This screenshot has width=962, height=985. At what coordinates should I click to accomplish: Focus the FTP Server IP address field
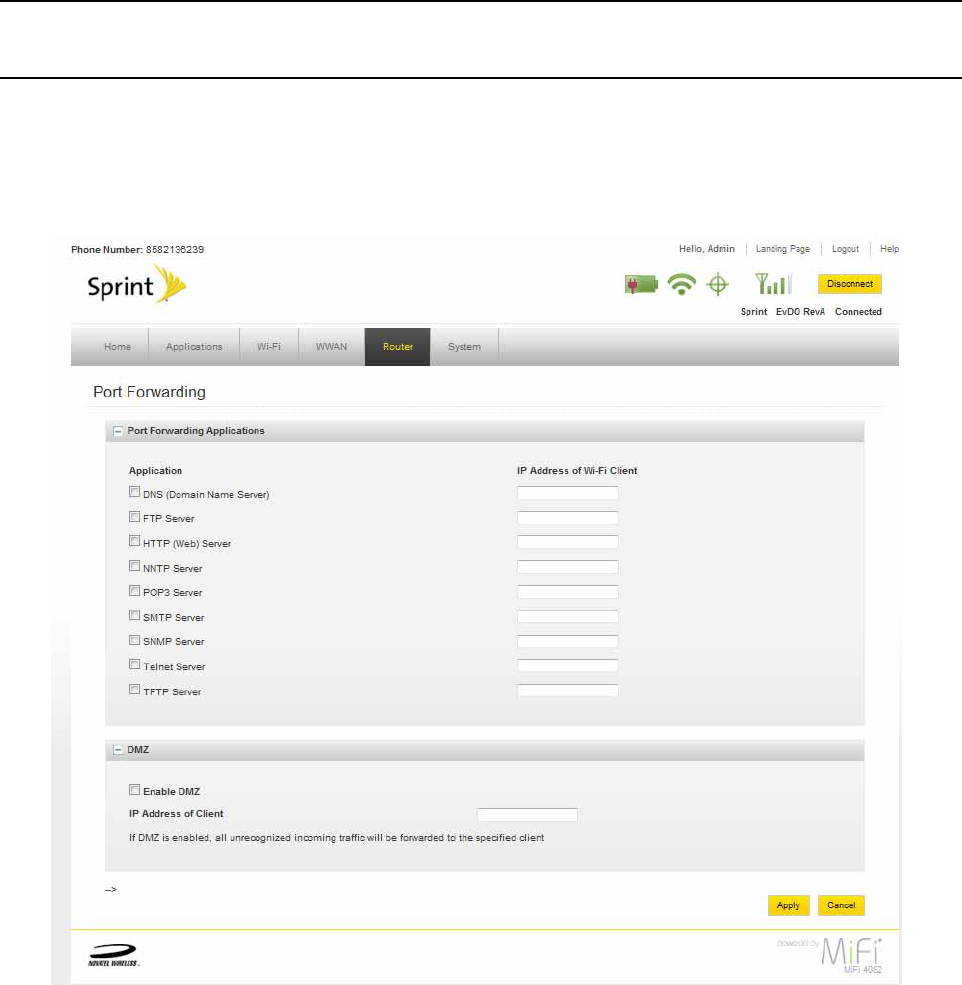coord(567,518)
